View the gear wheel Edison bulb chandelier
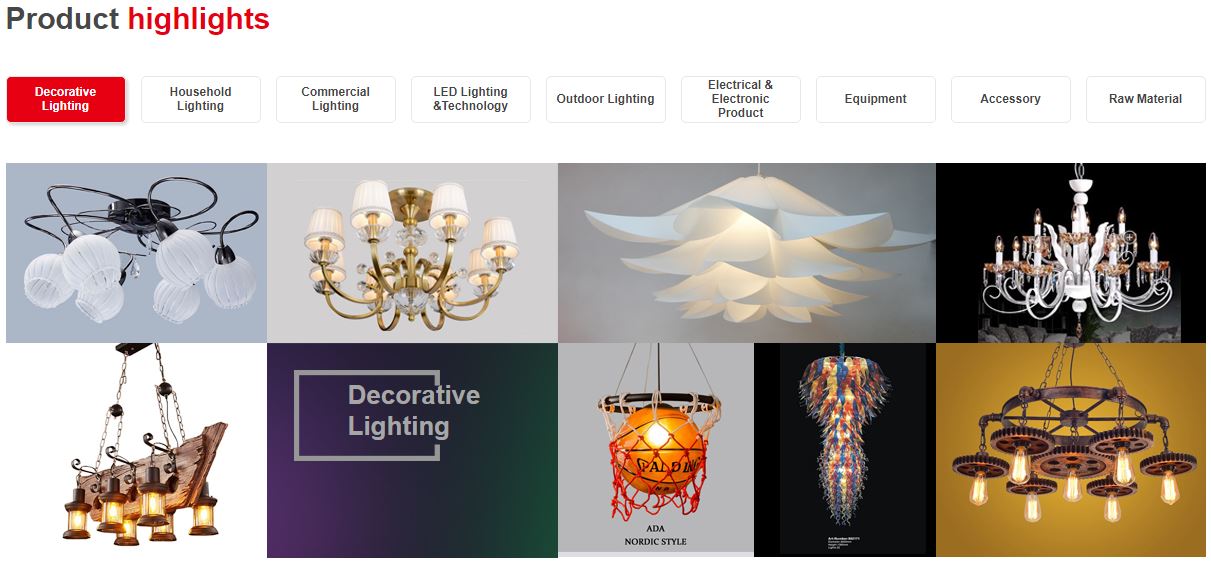 [1071, 450]
